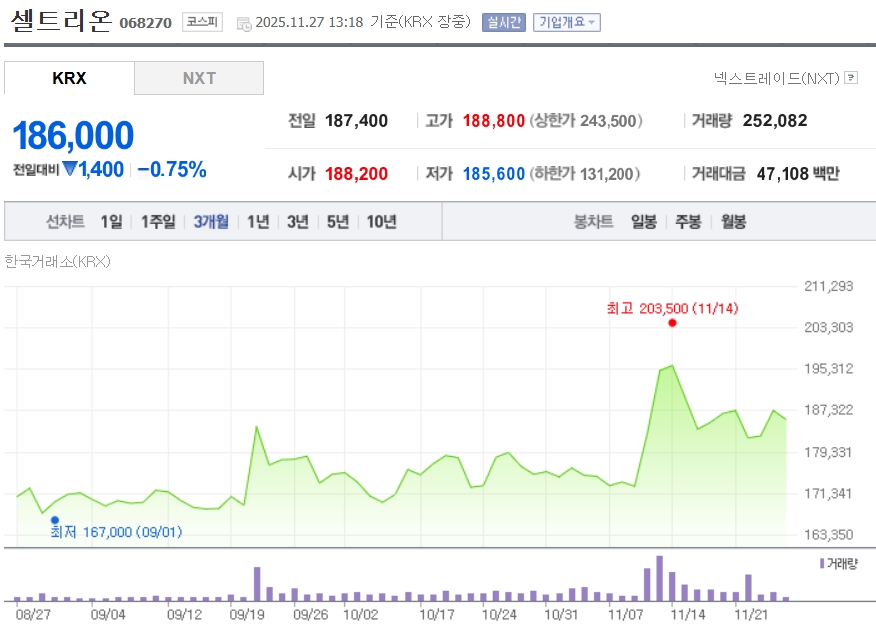Click the purple 거래량 legend swatch

pyautogui.click(x=822, y=564)
